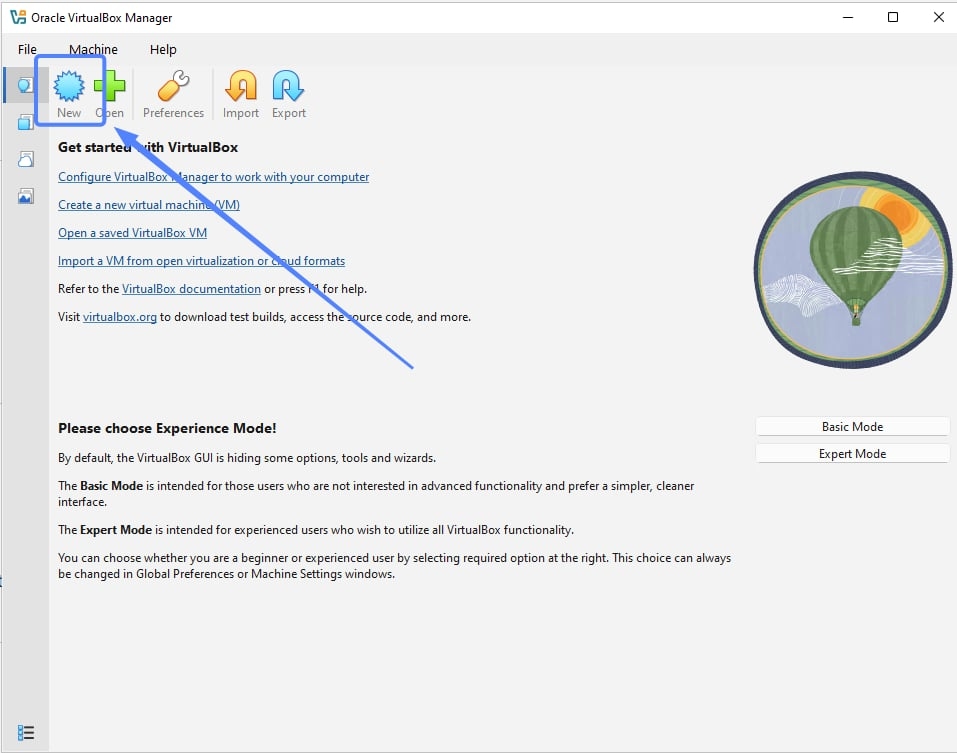
Task: Select the Machines stacked-squares sidebar icon
Action: click(26, 122)
